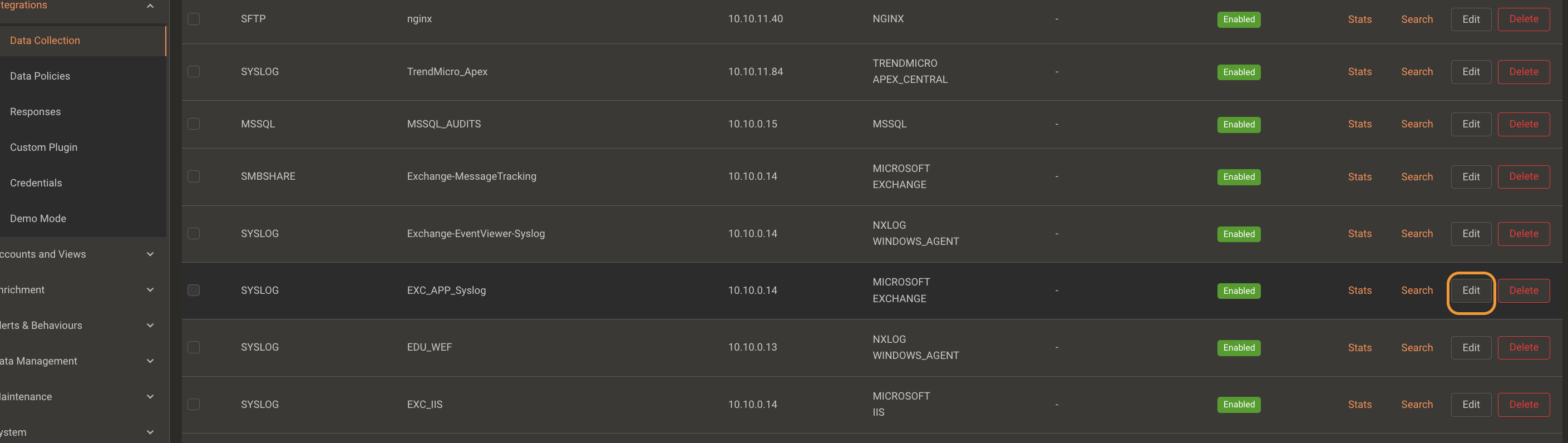Collapse the Integrations section chevron
Image resolution: width=1568 pixels, height=443 pixels.
click(x=150, y=6)
